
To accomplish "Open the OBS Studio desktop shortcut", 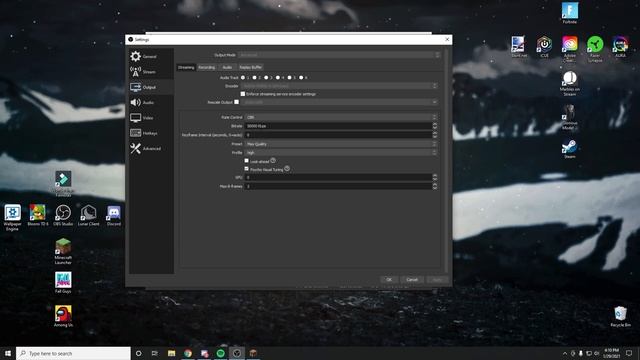I will pos(63,215).
